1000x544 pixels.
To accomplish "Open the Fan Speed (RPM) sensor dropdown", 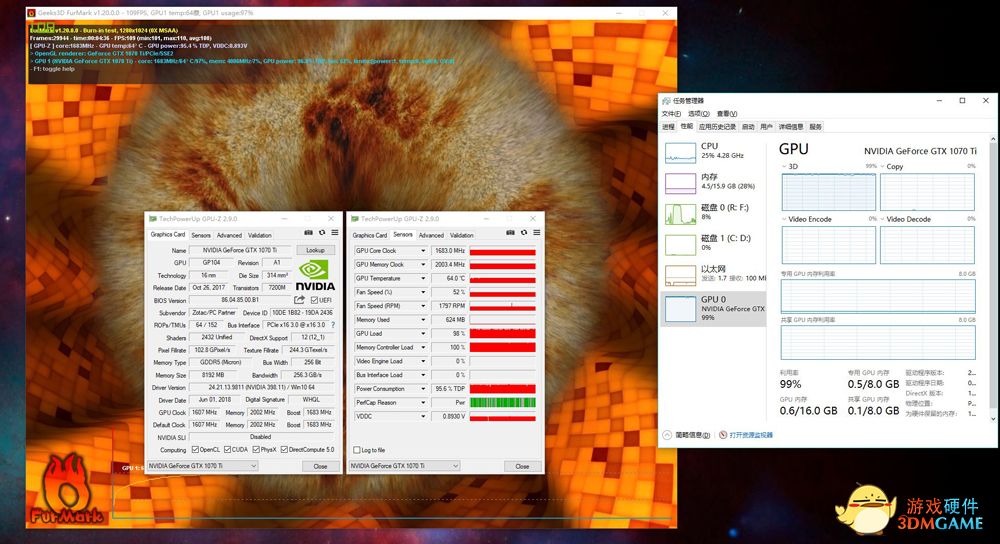I will pos(423,306).
